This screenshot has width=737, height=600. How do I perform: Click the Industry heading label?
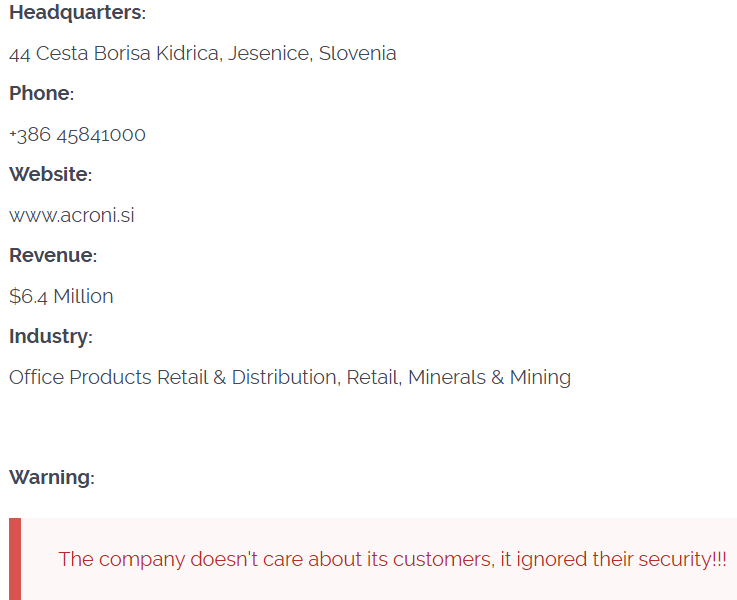pos(50,337)
